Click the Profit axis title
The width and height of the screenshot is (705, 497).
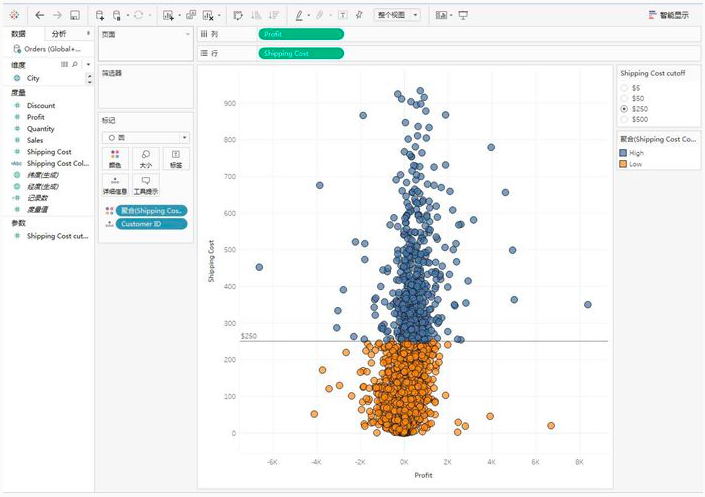tap(423, 475)
